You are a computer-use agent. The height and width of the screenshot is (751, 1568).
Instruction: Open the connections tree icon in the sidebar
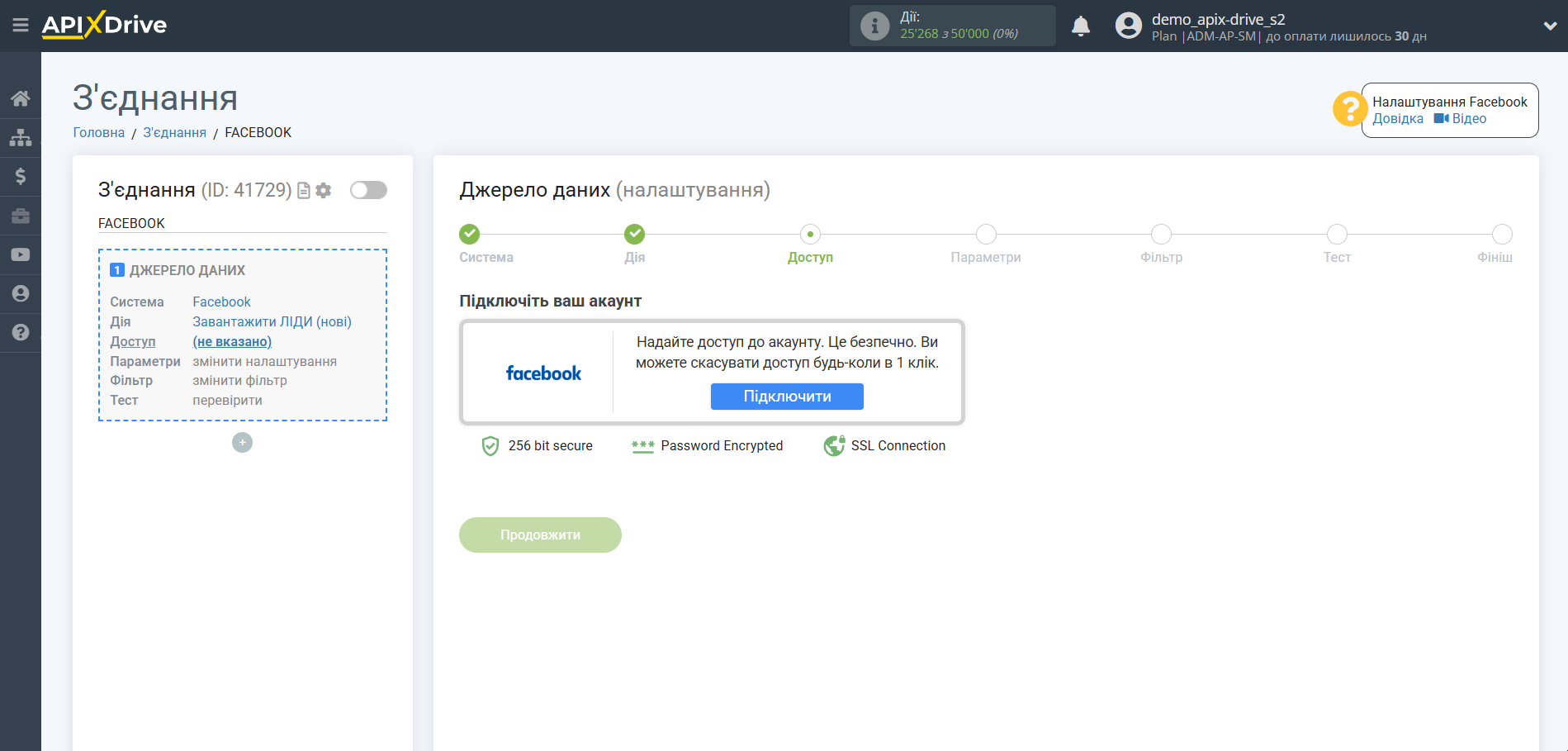coord(21,136)
